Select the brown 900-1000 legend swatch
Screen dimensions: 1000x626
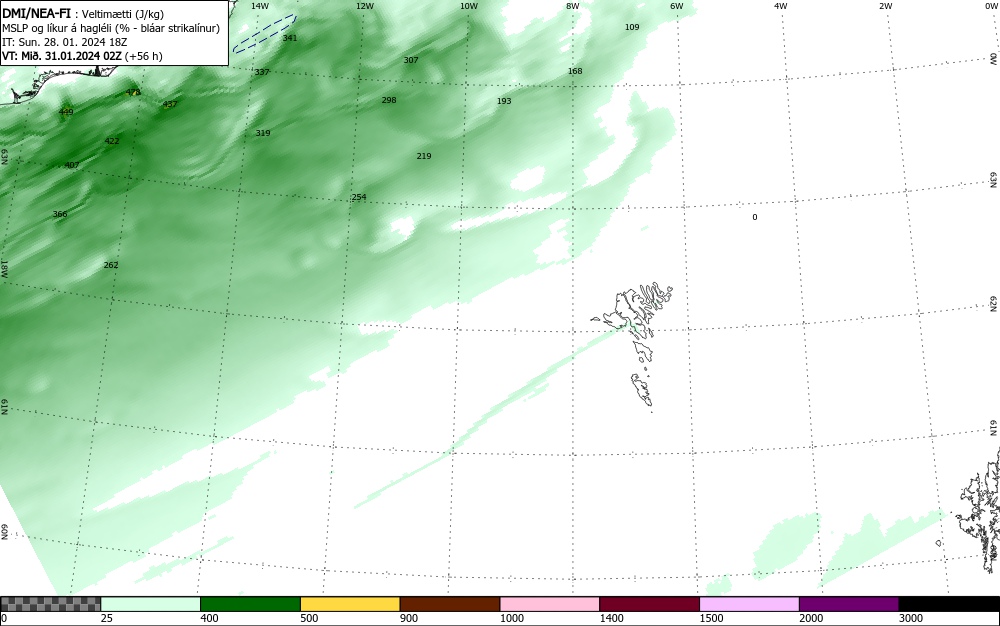pos(450,604)
